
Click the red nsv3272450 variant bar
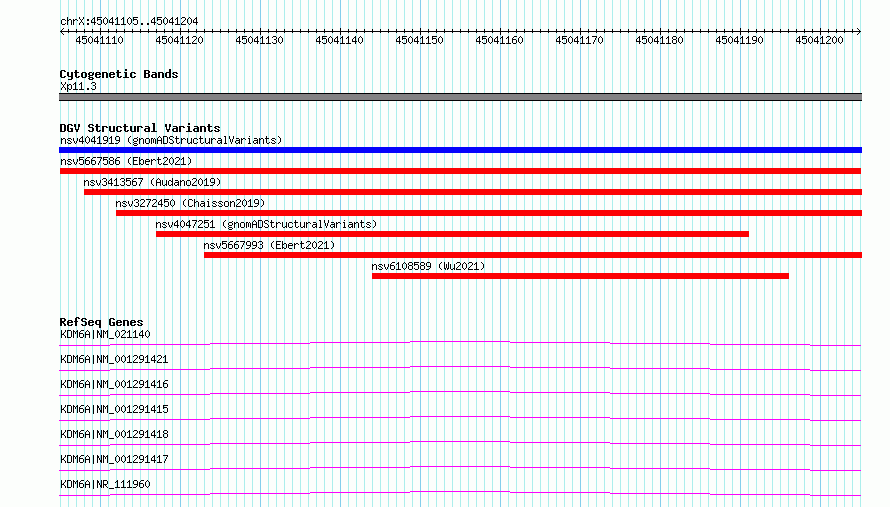tap(489, 213)
